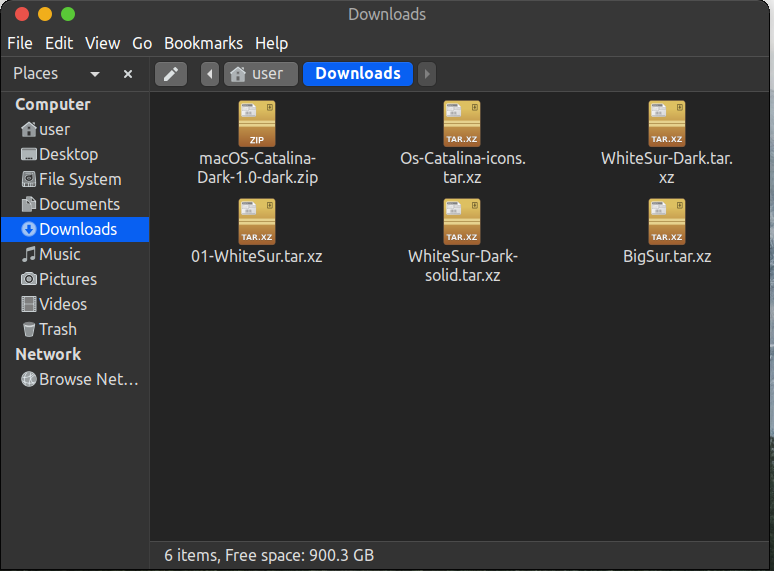Click the file name 01-WhiteSur.tar.xz
Viewport: 774px width, 571px height.
257,257
